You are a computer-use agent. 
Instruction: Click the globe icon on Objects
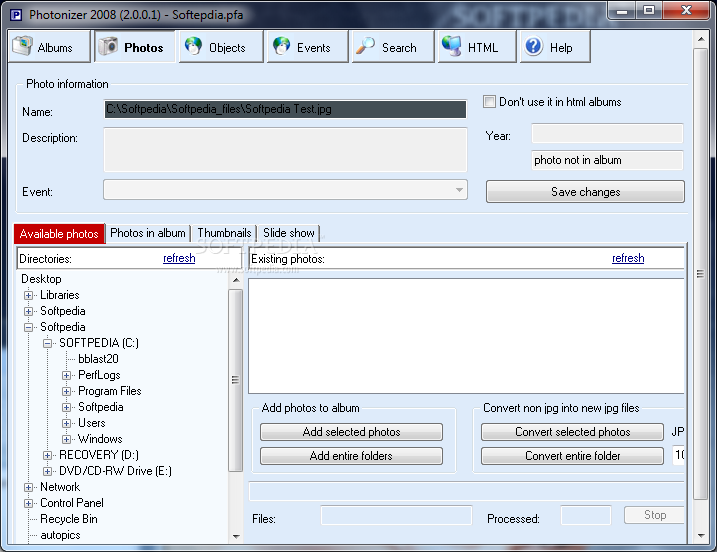193,46
